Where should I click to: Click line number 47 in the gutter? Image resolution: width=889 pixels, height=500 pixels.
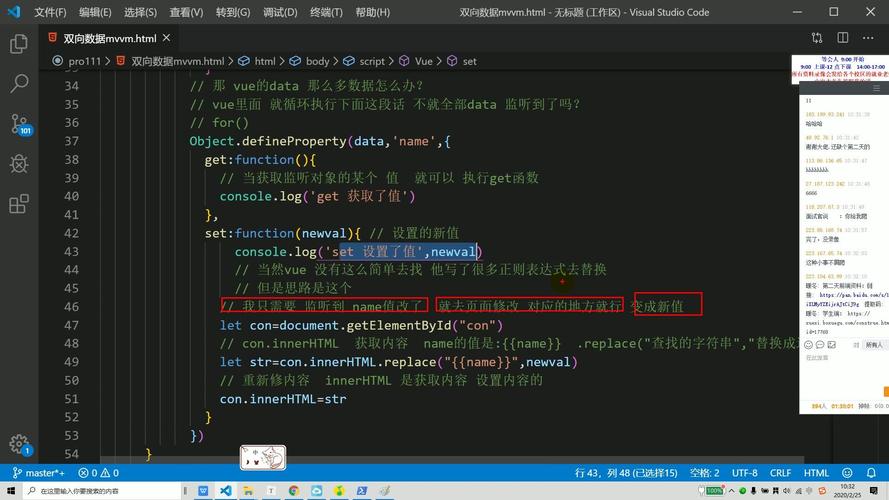coord(71,325)
